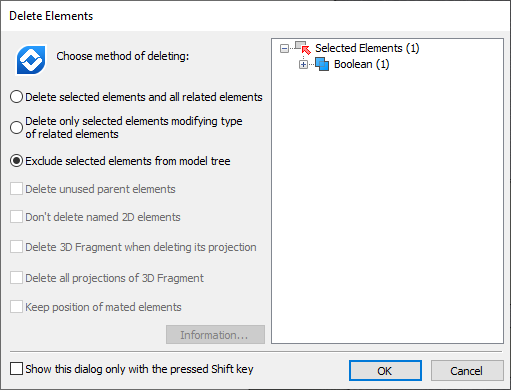Viewport: 511px width, 390px height.
Task: Select 'Exclude selected elements from model tree'
Action: (x=16, y=161)
